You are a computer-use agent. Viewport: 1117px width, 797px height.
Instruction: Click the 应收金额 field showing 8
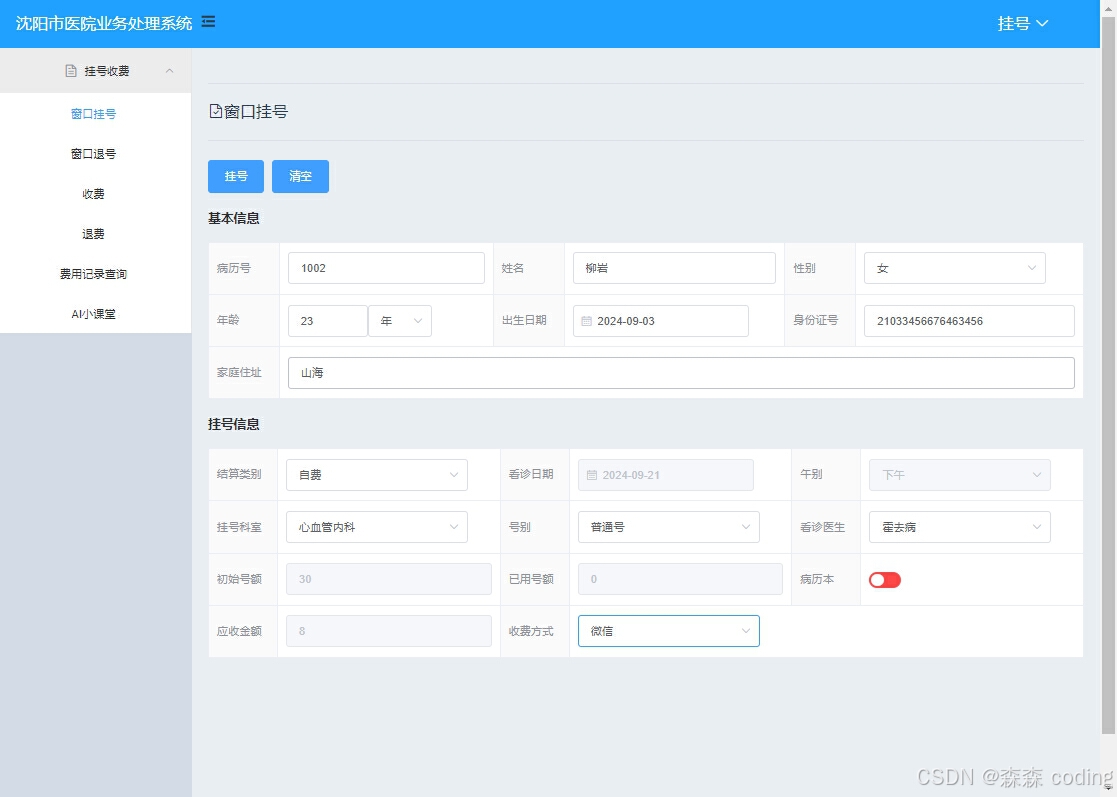[389, 631]
